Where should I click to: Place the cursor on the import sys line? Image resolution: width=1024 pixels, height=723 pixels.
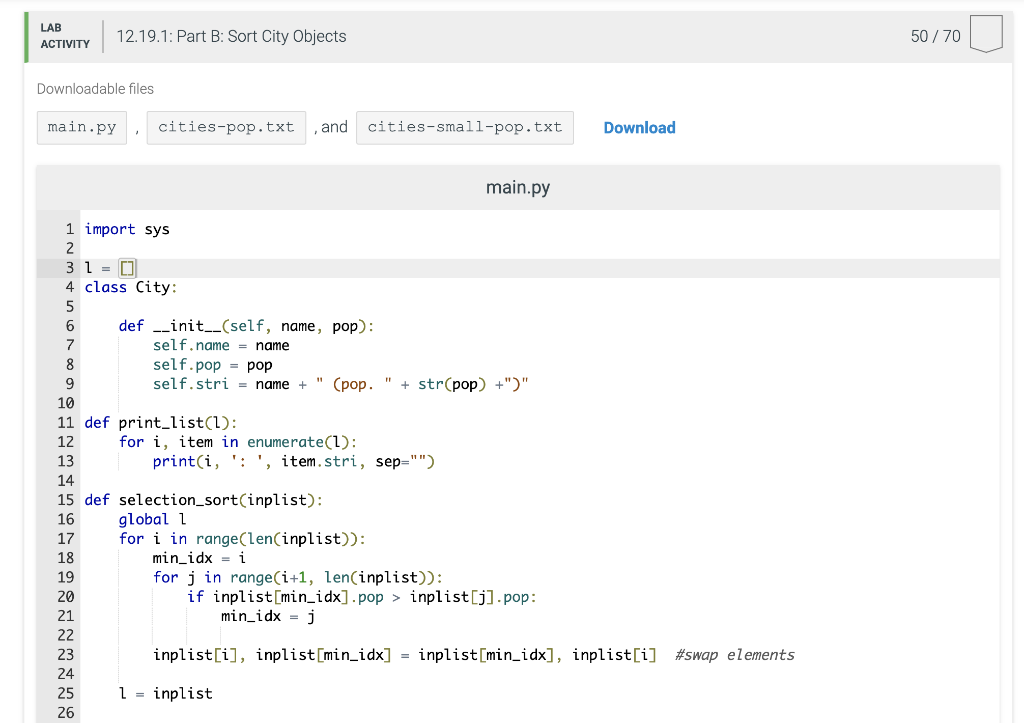pyautogui.click(x=130, y=228)
